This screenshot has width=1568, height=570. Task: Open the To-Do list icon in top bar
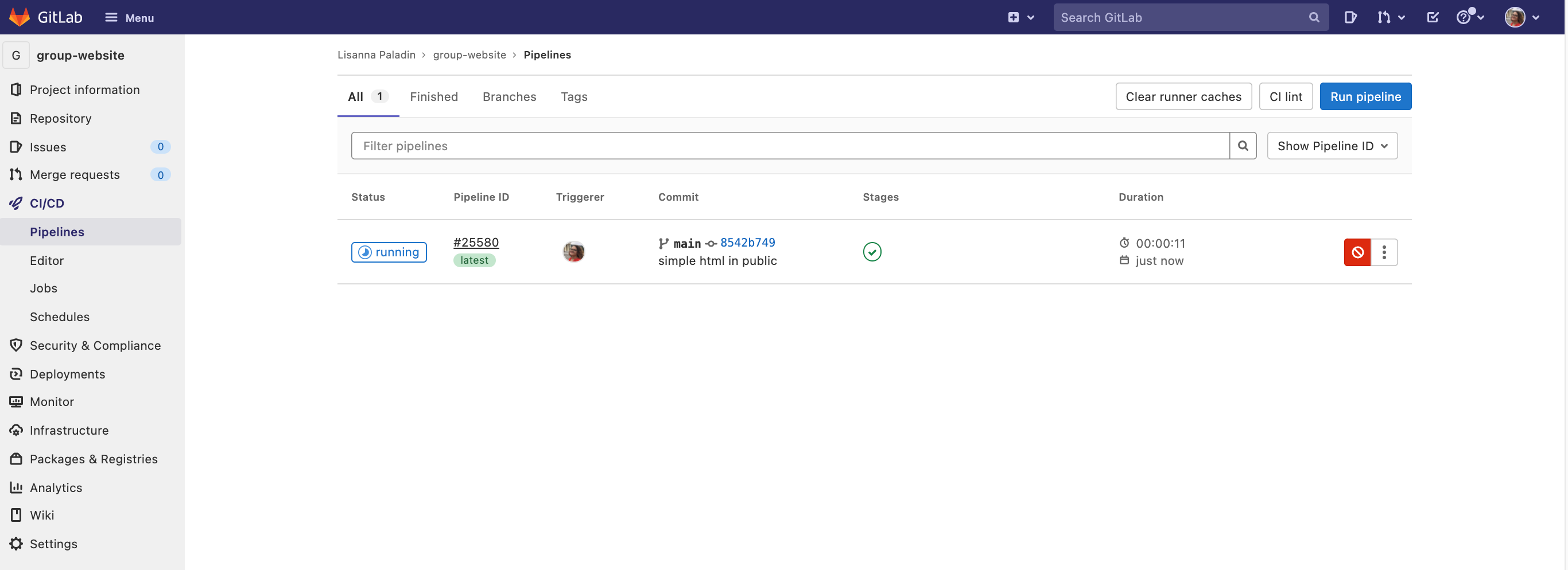click(1432, 17)
